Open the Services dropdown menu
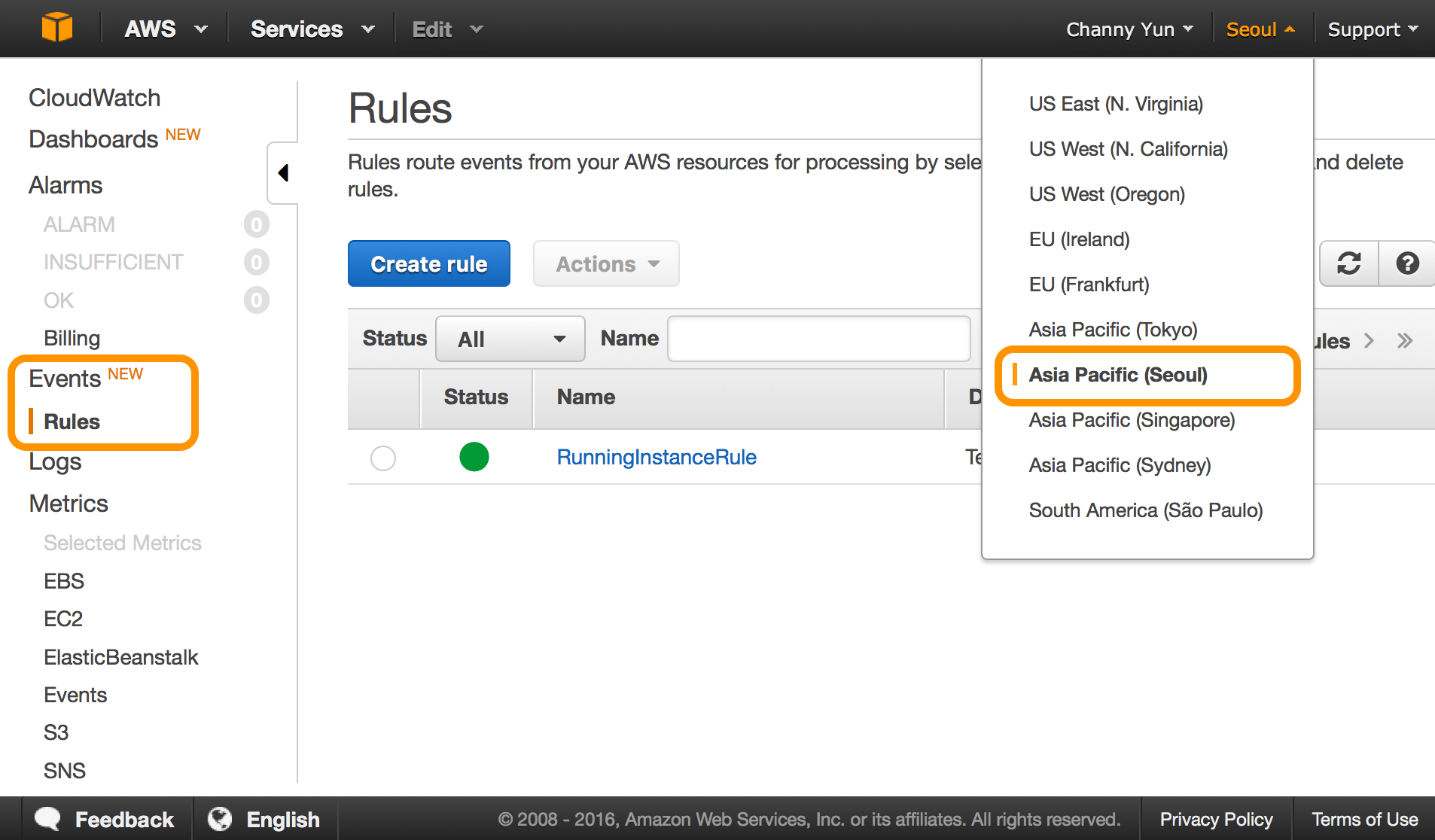 (312, 29)
